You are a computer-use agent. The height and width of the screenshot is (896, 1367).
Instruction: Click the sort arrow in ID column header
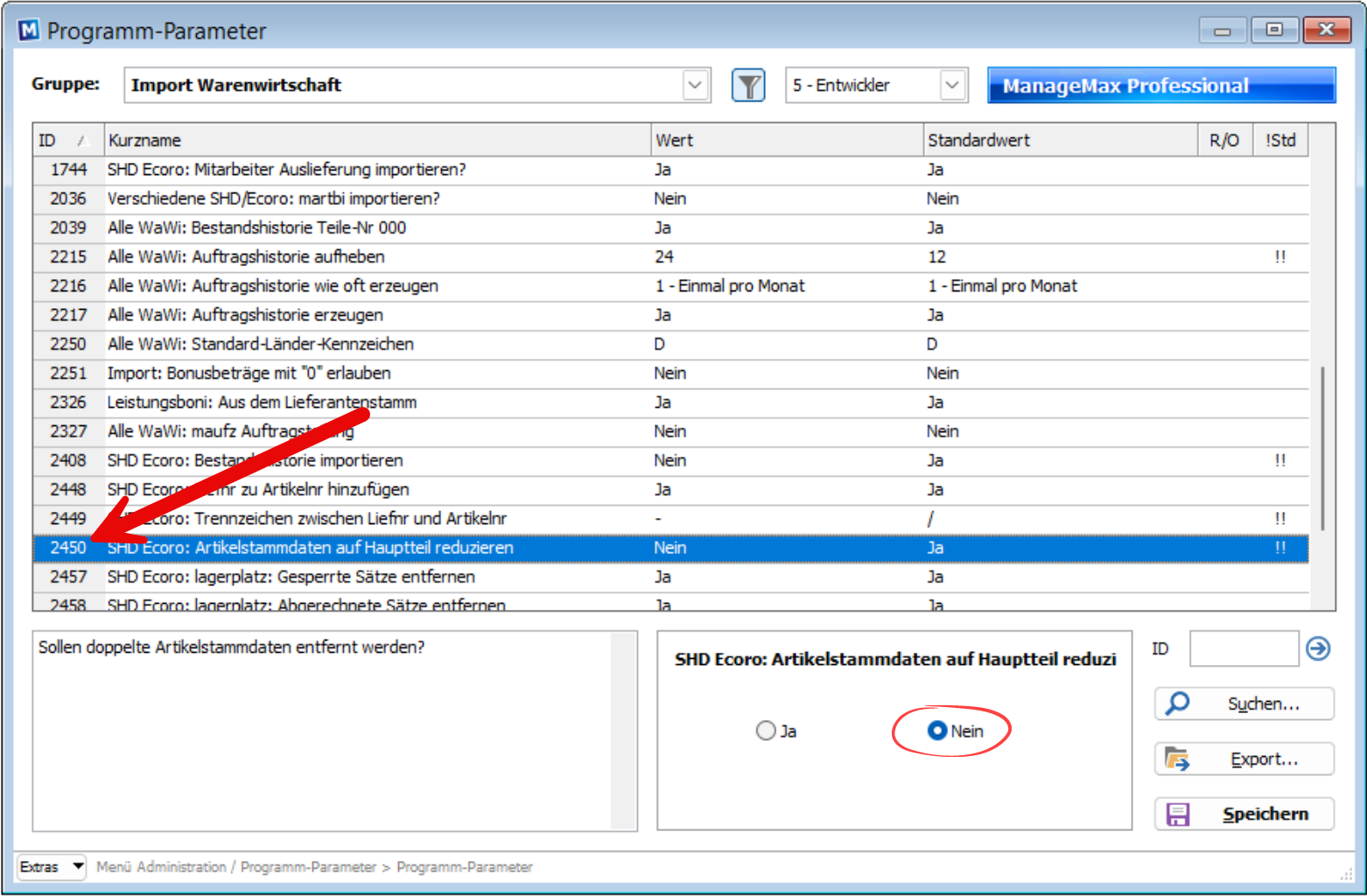click(x=81, y=141)
